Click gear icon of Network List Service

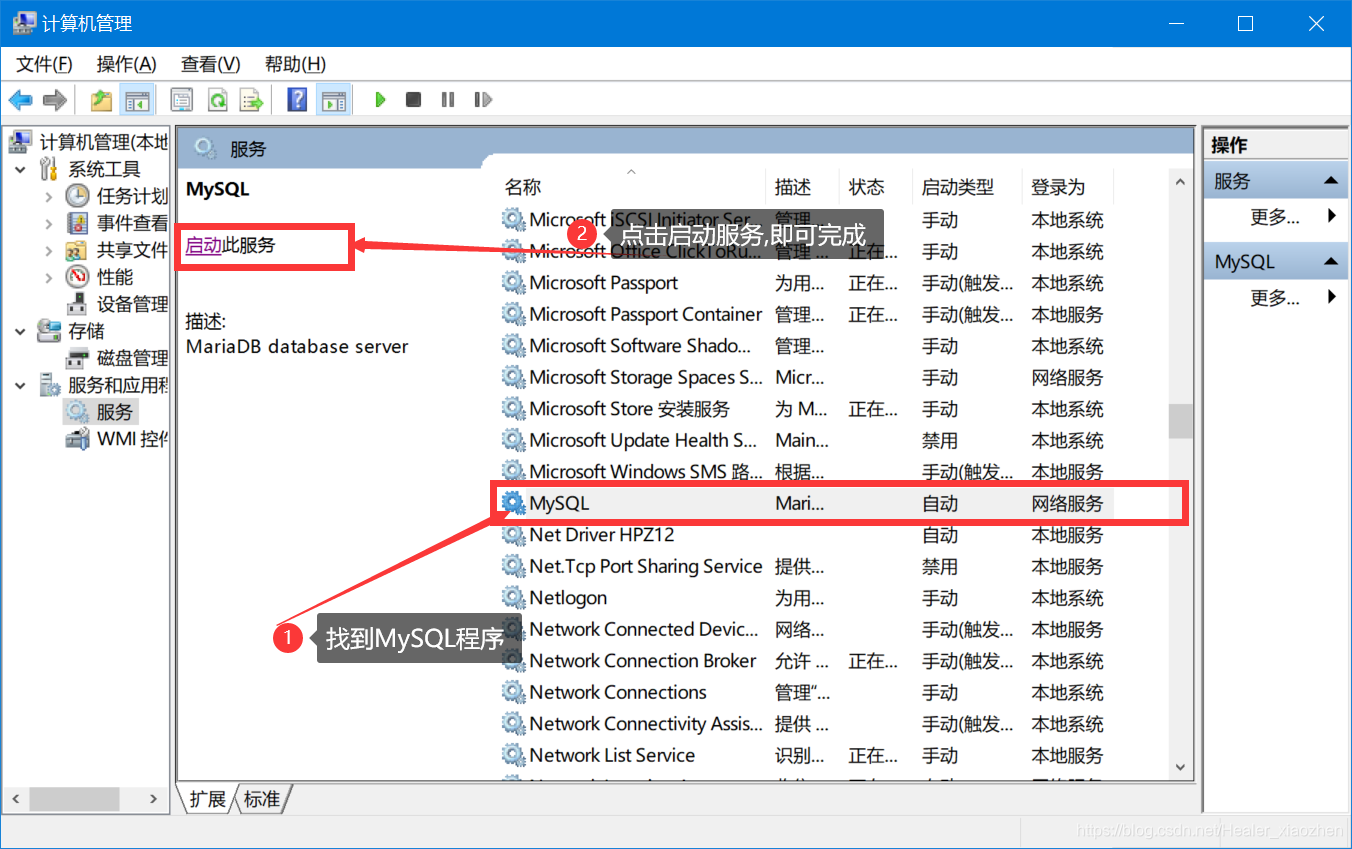pos(514,755)
